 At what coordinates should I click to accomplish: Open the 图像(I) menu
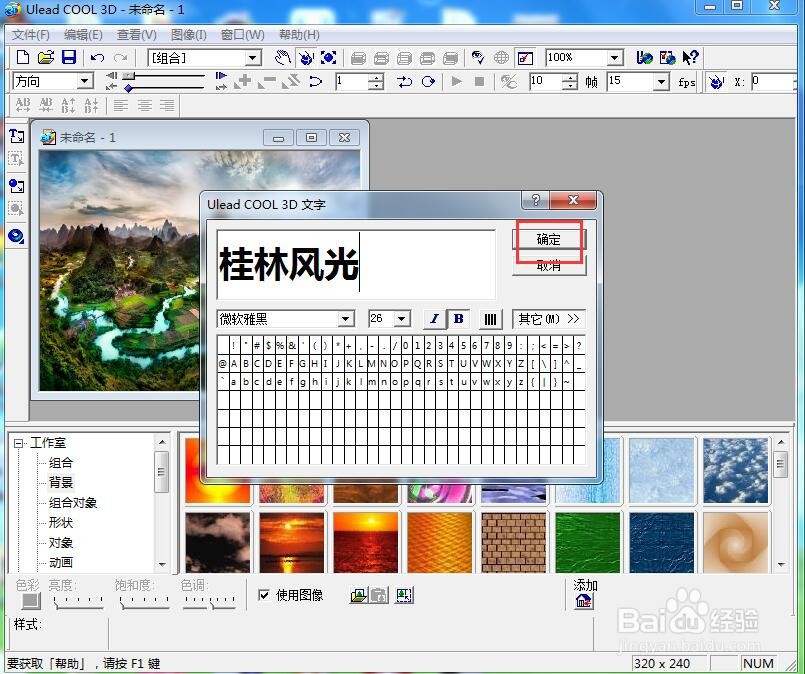[188, 35]
